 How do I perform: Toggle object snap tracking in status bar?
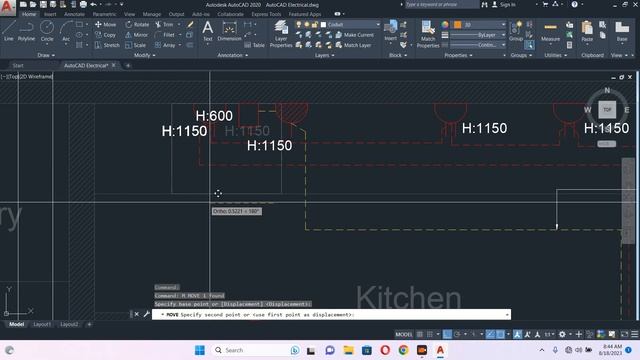pyautogui.click(x=490, y=334)
